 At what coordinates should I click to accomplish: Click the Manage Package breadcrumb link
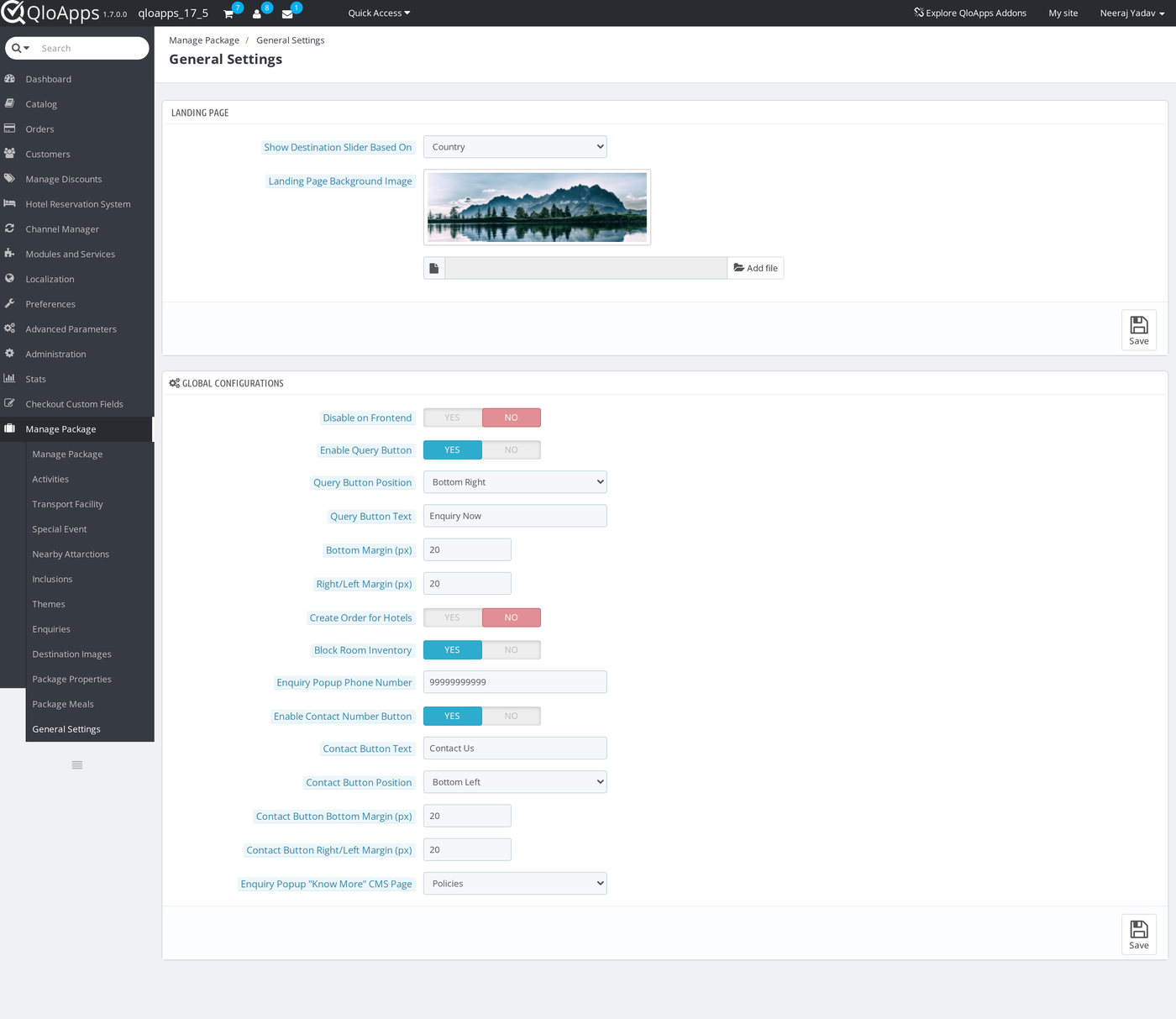(204, 40)
